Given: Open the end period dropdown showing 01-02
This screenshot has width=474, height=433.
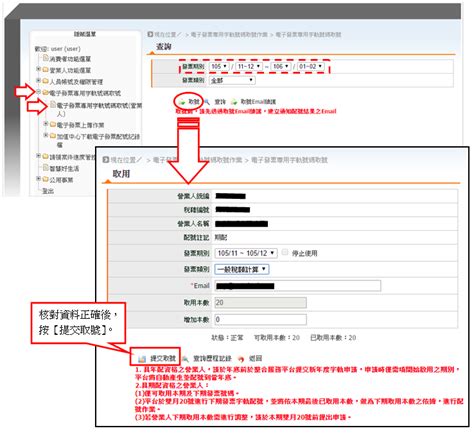Looking at the screenshot, I should [310, 66].
